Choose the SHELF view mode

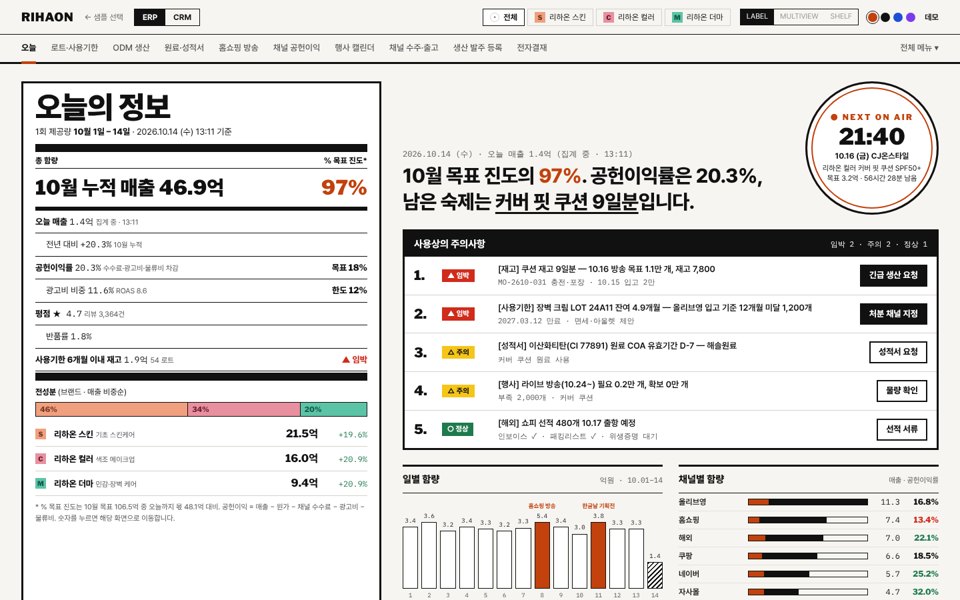(x=841, y=17)
